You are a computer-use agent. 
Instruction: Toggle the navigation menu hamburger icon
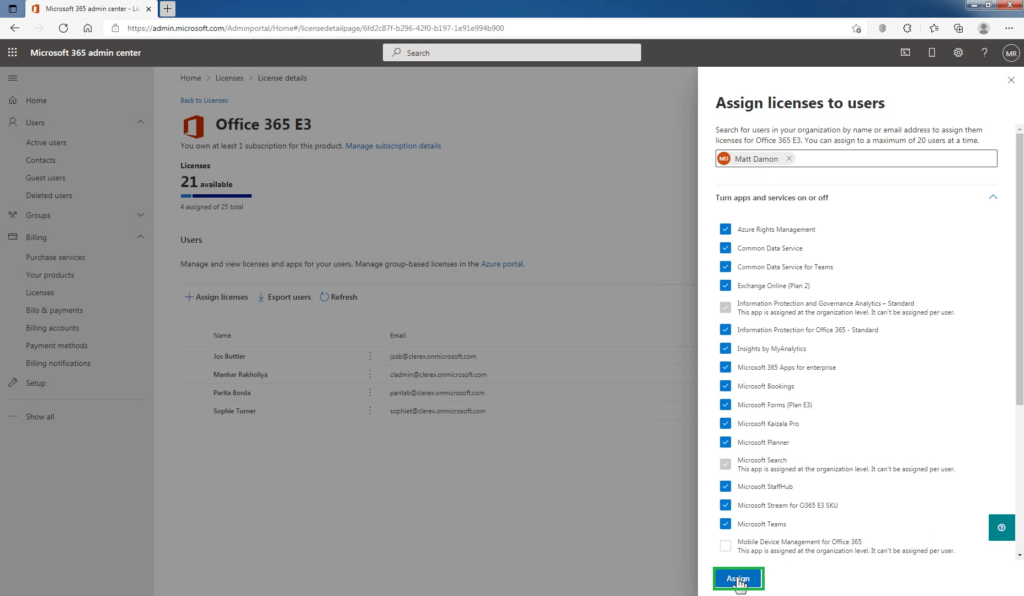[12, 78]
